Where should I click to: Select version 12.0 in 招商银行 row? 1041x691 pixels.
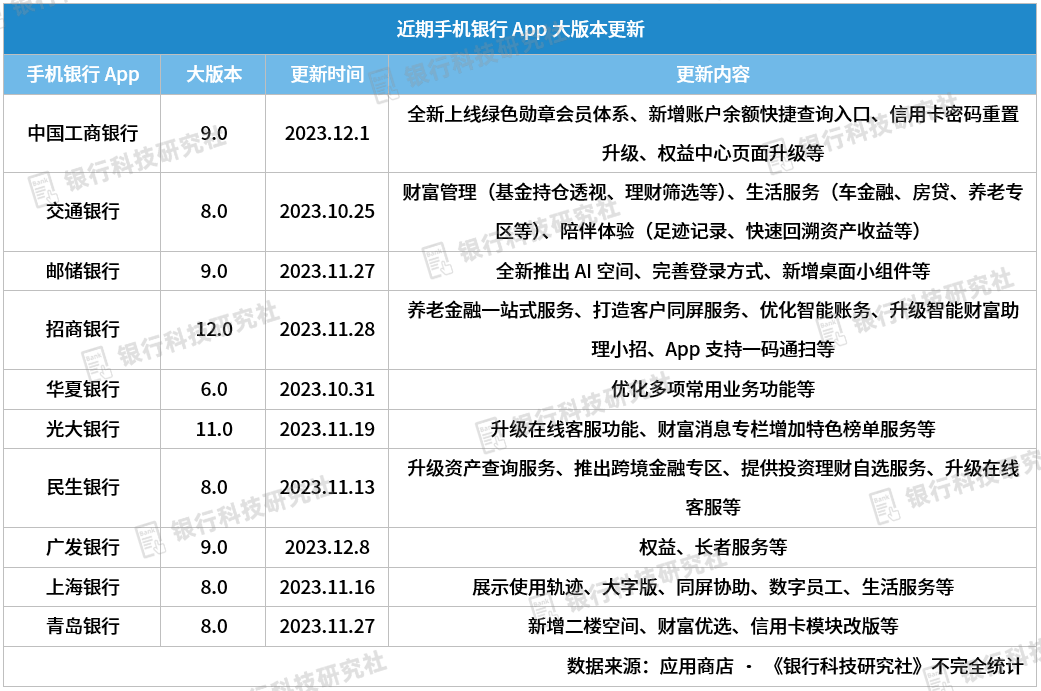tap(214, 329)
